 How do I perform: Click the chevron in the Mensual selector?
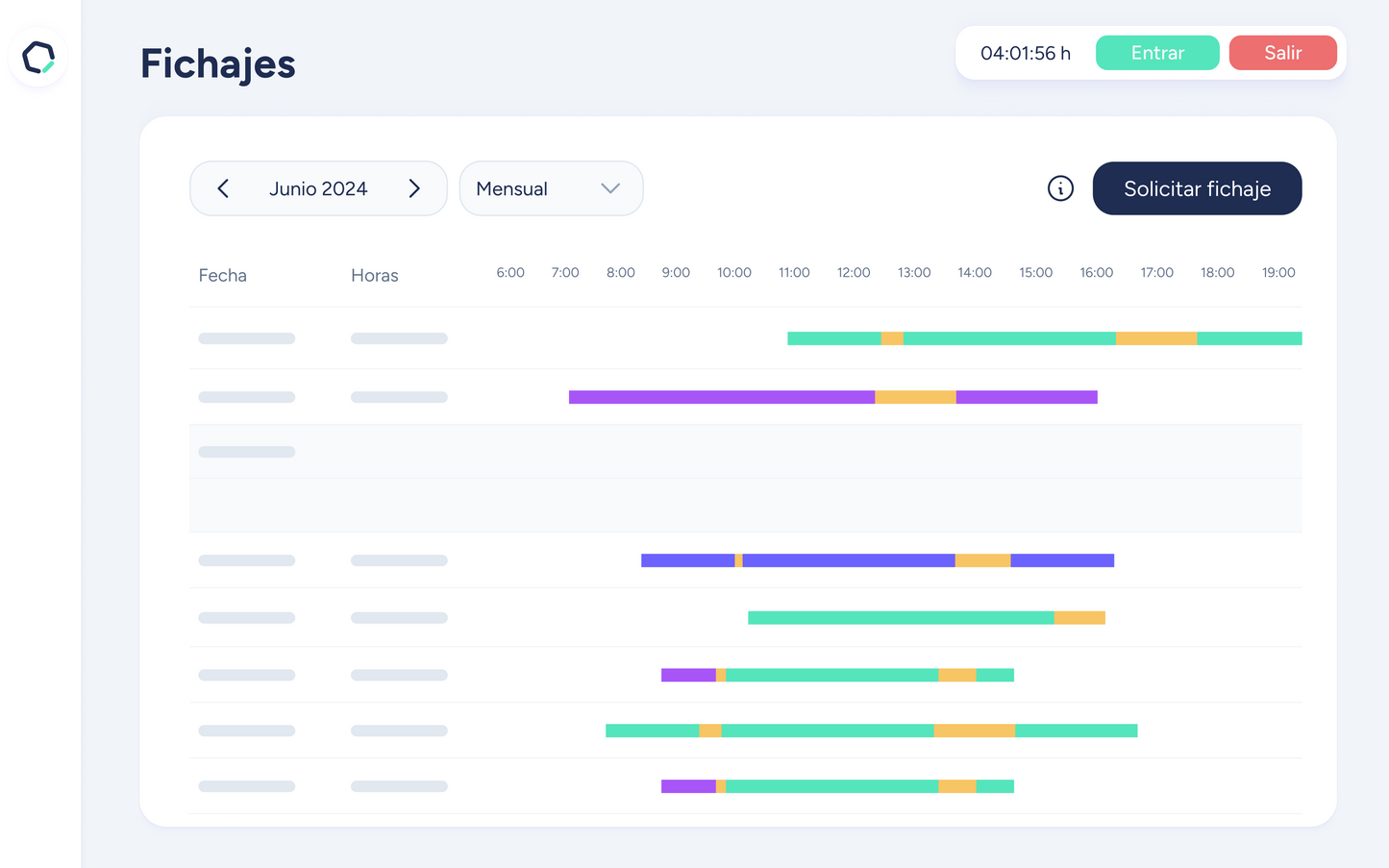610,188
